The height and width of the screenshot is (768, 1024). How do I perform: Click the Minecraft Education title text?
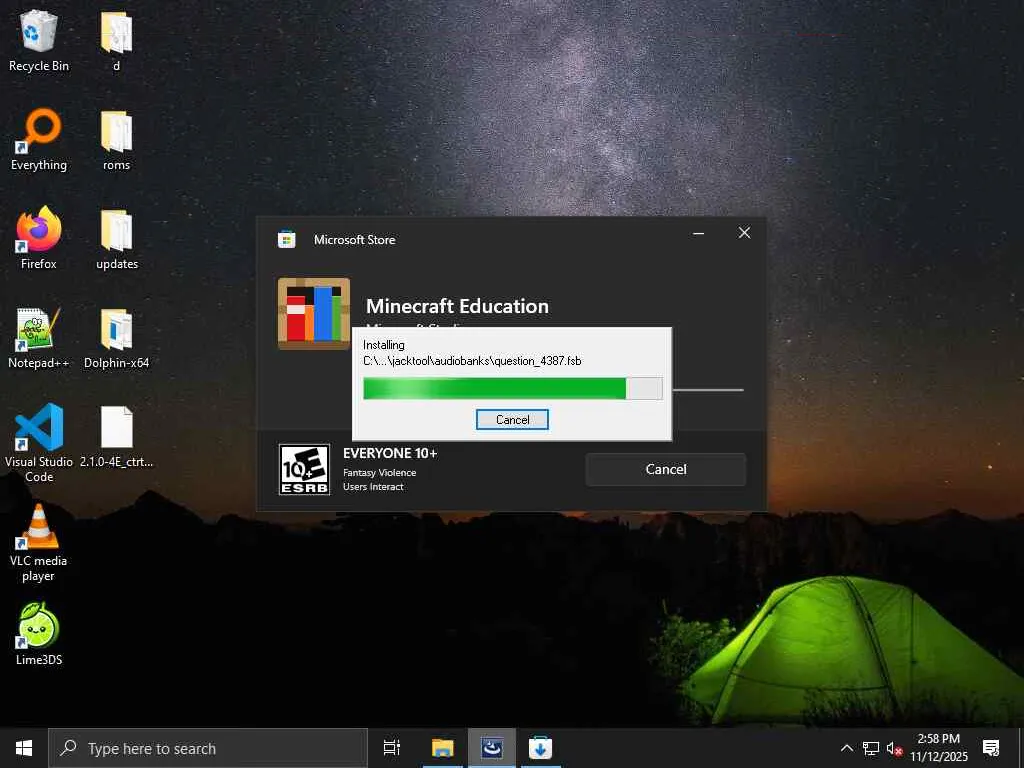tap(457, 306)
